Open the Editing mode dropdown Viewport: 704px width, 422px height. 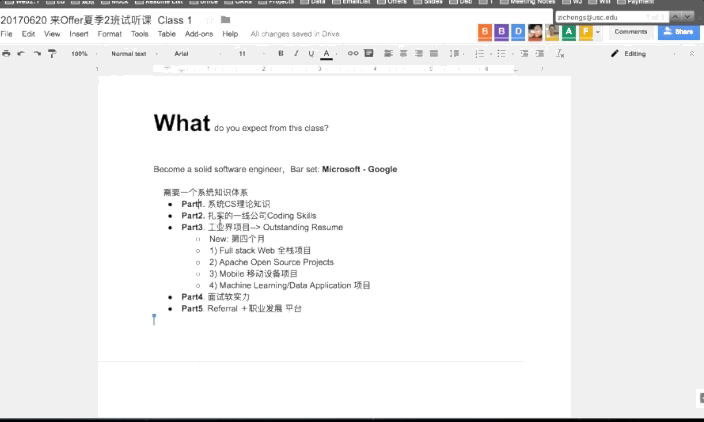[643, 53]
